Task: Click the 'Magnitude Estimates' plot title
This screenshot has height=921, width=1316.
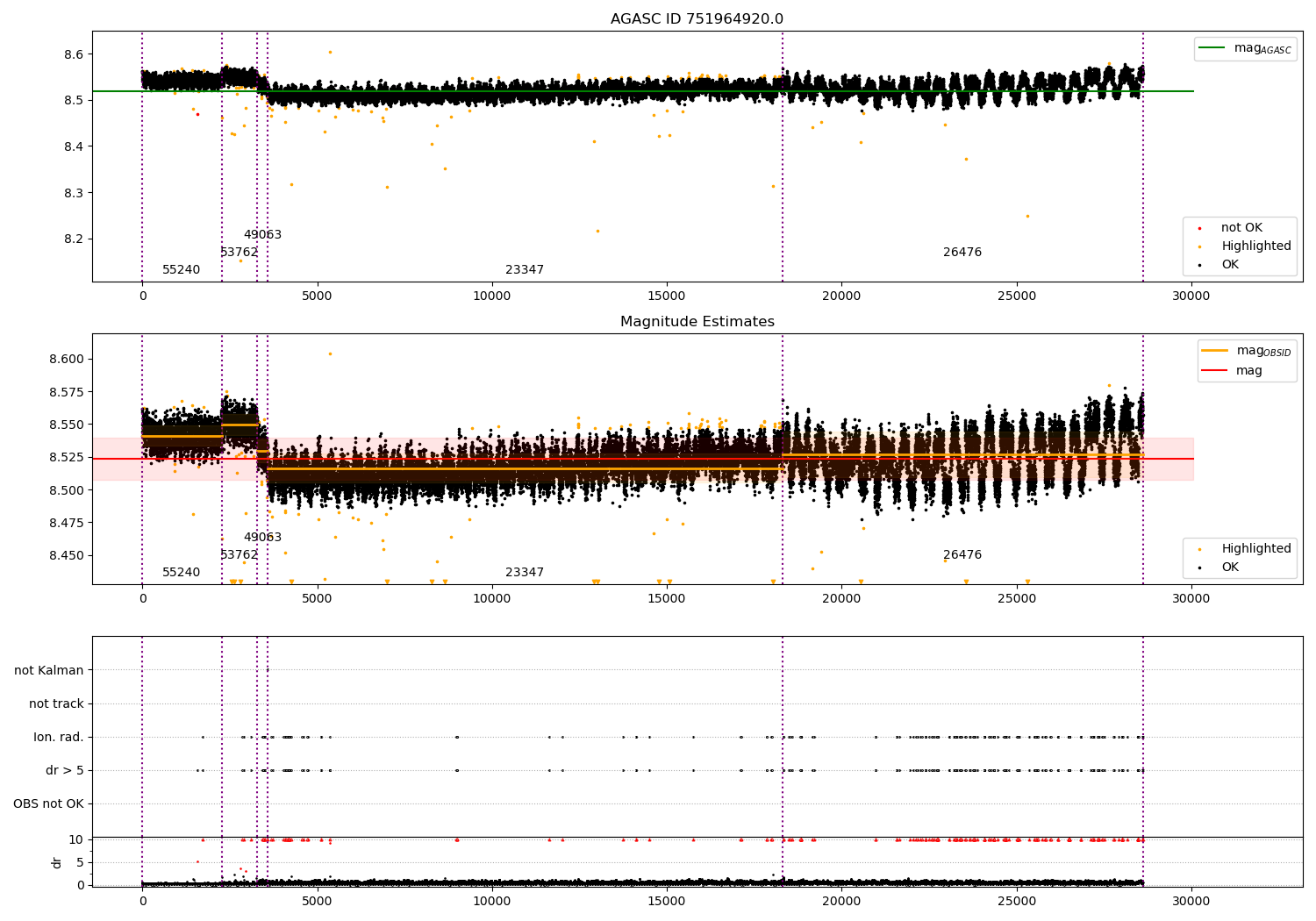Action: [x=697, y=322]
